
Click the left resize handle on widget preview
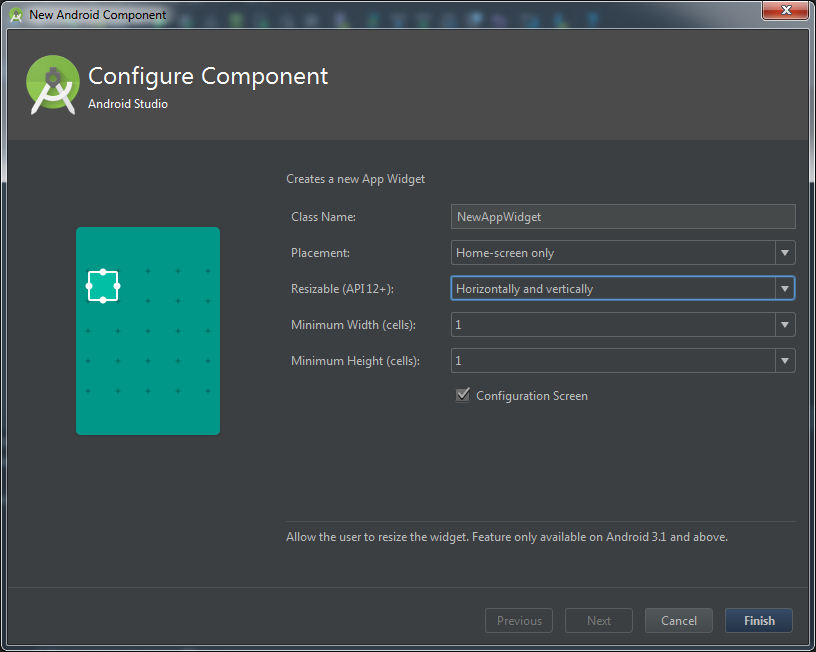coord(89,286)
